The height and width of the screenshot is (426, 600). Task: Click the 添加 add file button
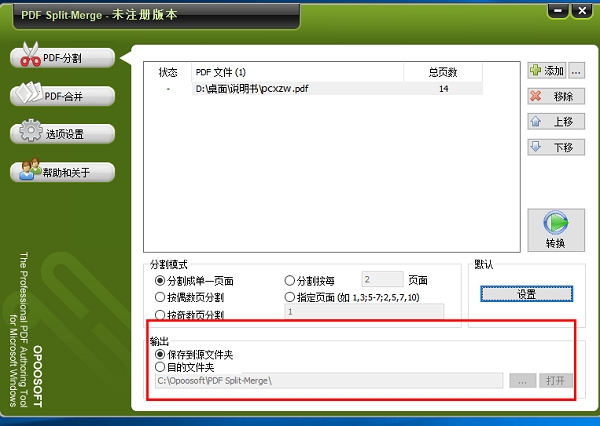pos(547,71)
